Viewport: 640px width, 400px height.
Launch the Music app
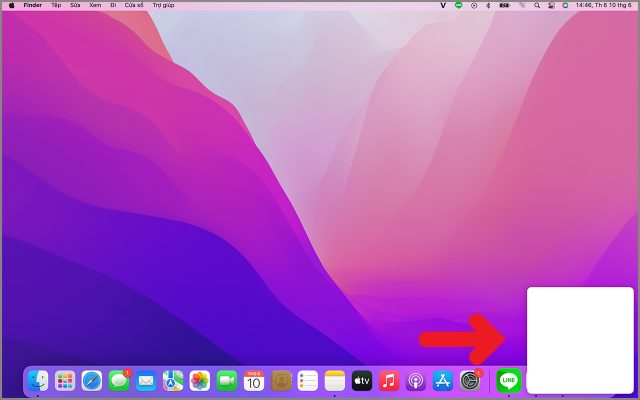pos(389,381)
